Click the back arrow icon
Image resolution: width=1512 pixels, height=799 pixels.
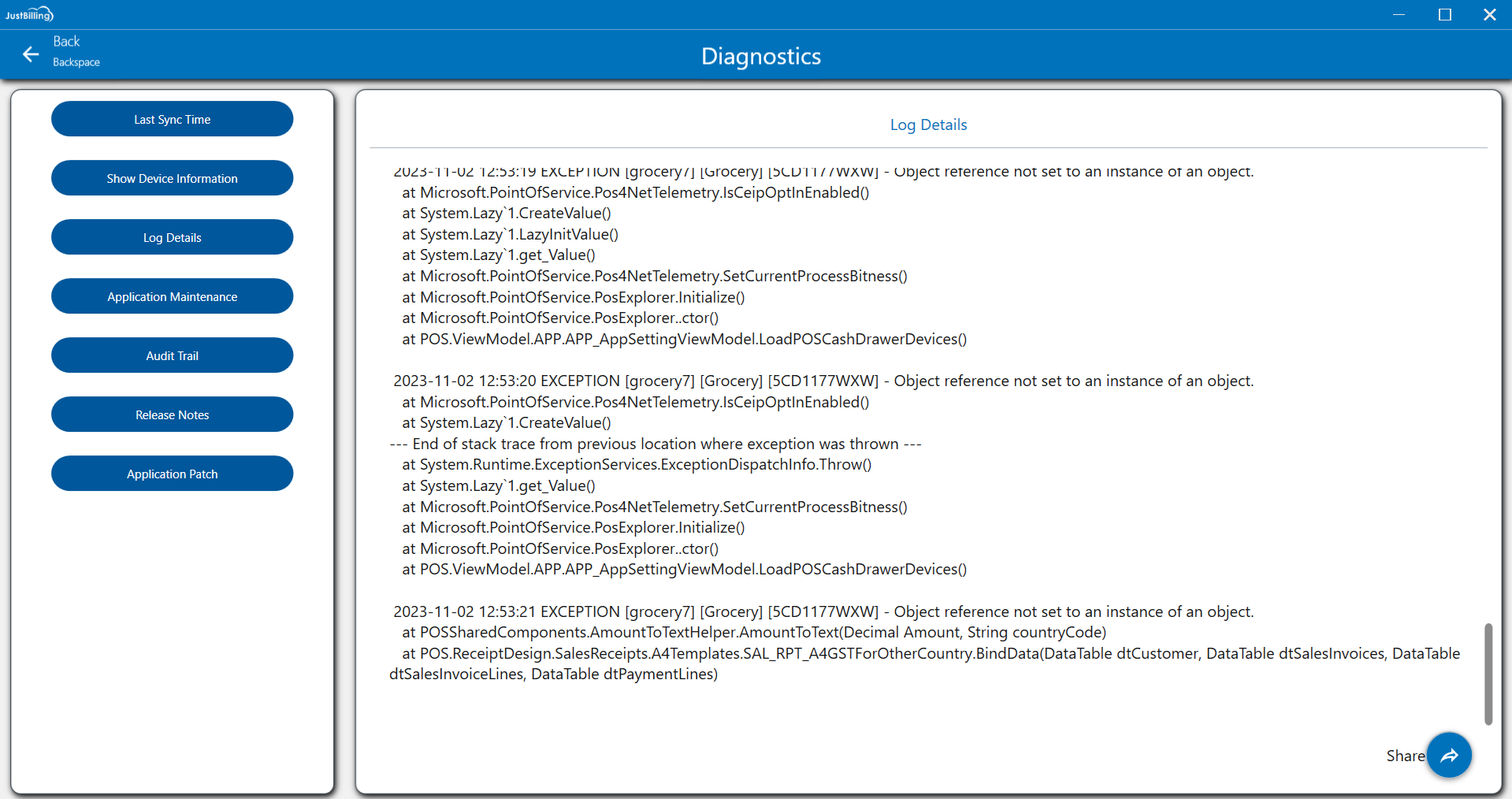click(31, 54)
